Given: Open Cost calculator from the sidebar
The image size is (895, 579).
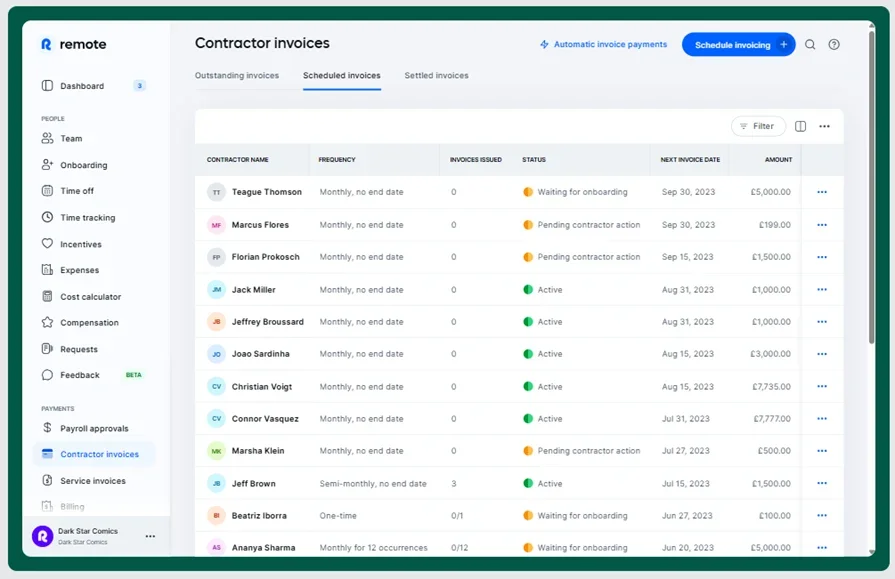Looking at the screenshot, I should [90, 297].
